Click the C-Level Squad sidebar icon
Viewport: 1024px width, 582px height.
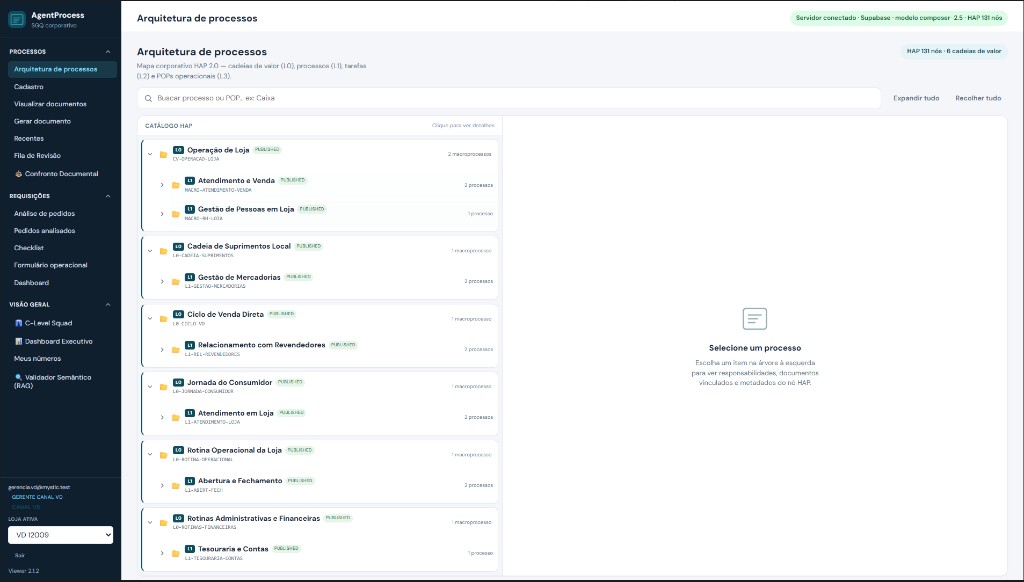[19, 323]
